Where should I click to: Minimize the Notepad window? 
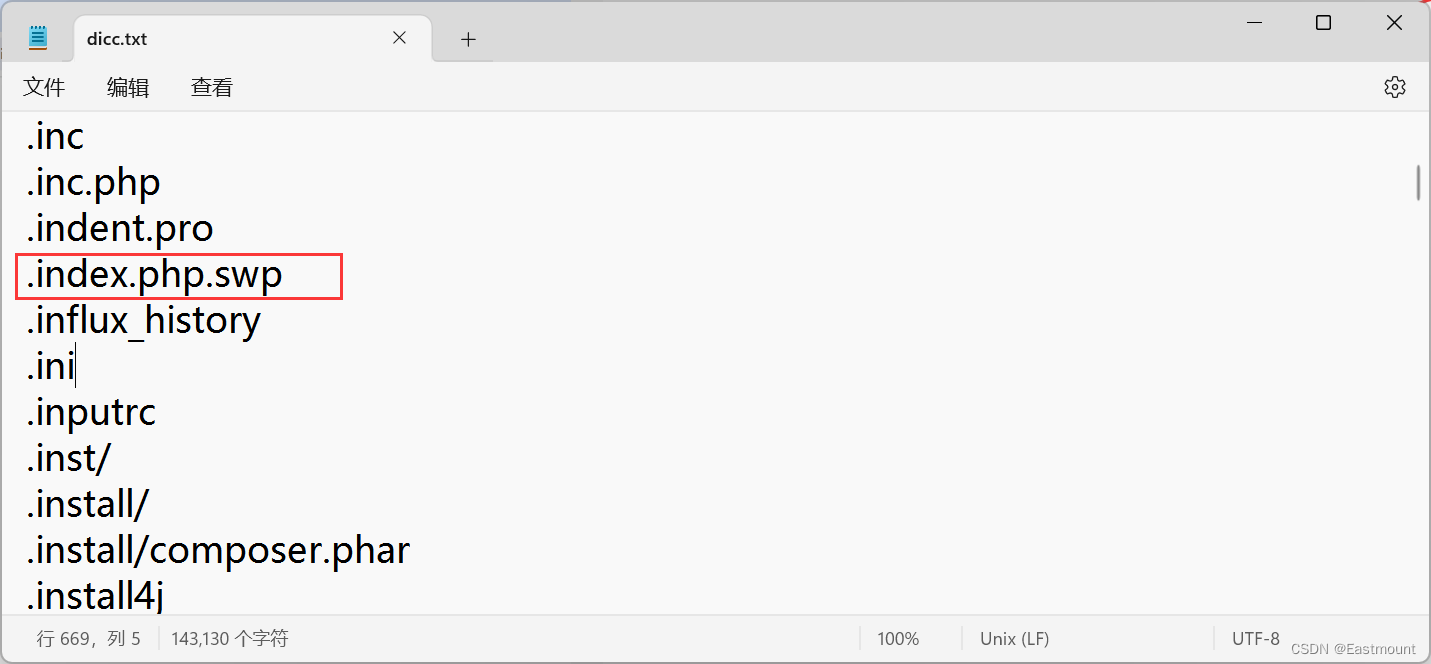(1252, 23)
